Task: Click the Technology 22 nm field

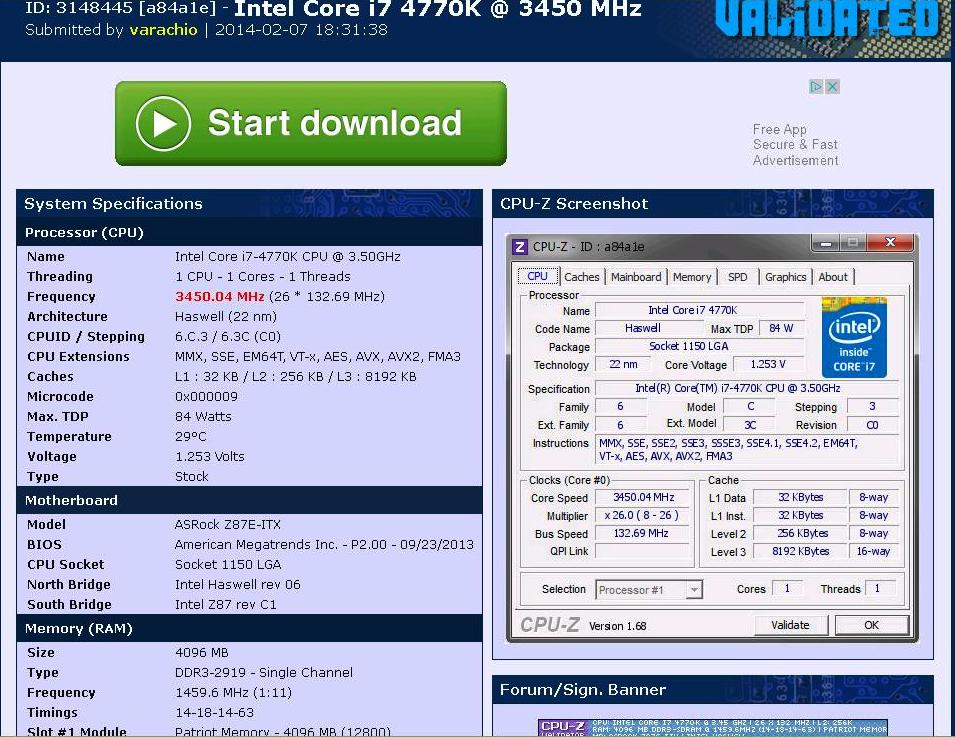Action: (x=624, y=364)
